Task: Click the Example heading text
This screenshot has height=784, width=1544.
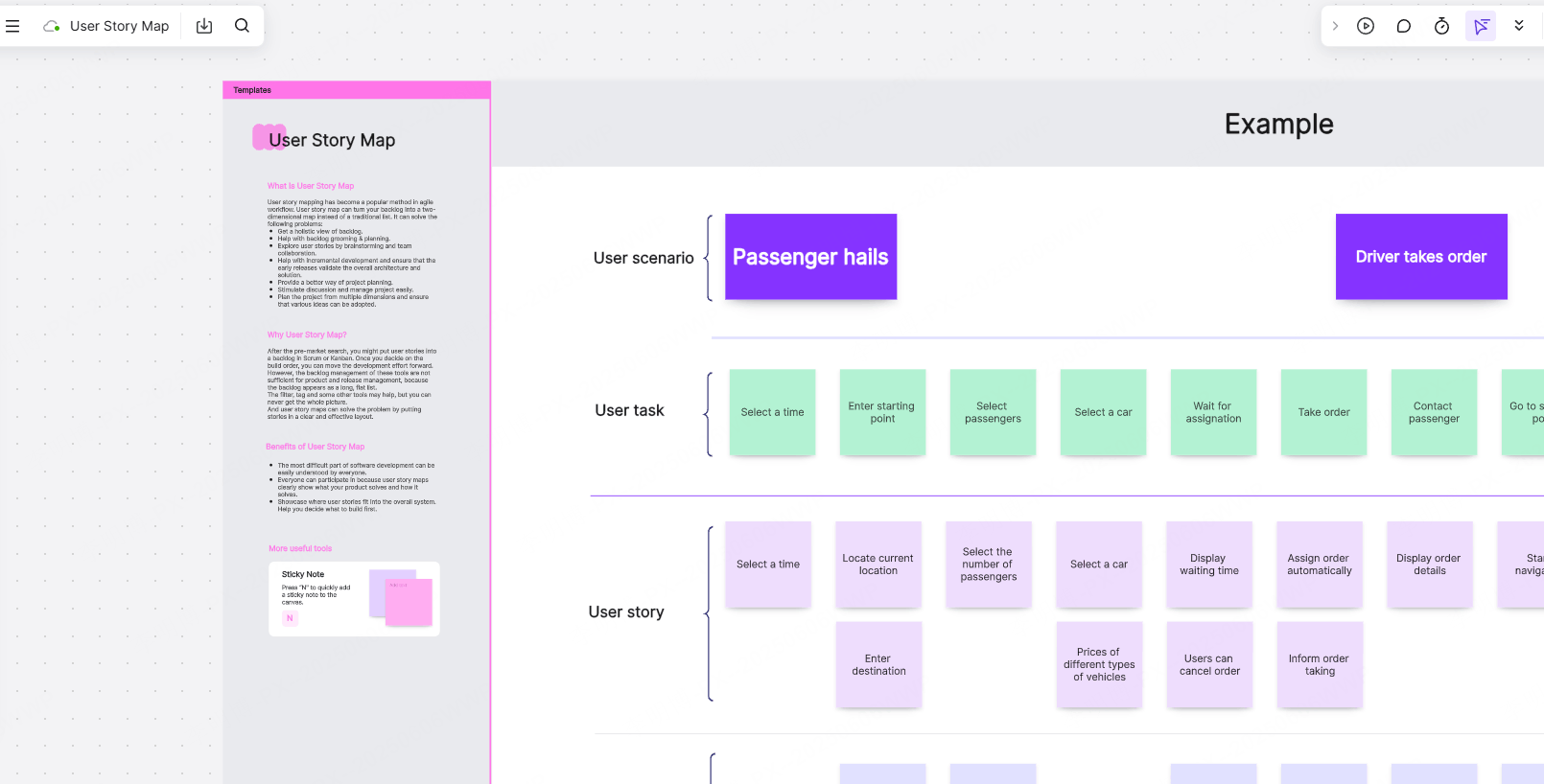Action: [1278, 124]
